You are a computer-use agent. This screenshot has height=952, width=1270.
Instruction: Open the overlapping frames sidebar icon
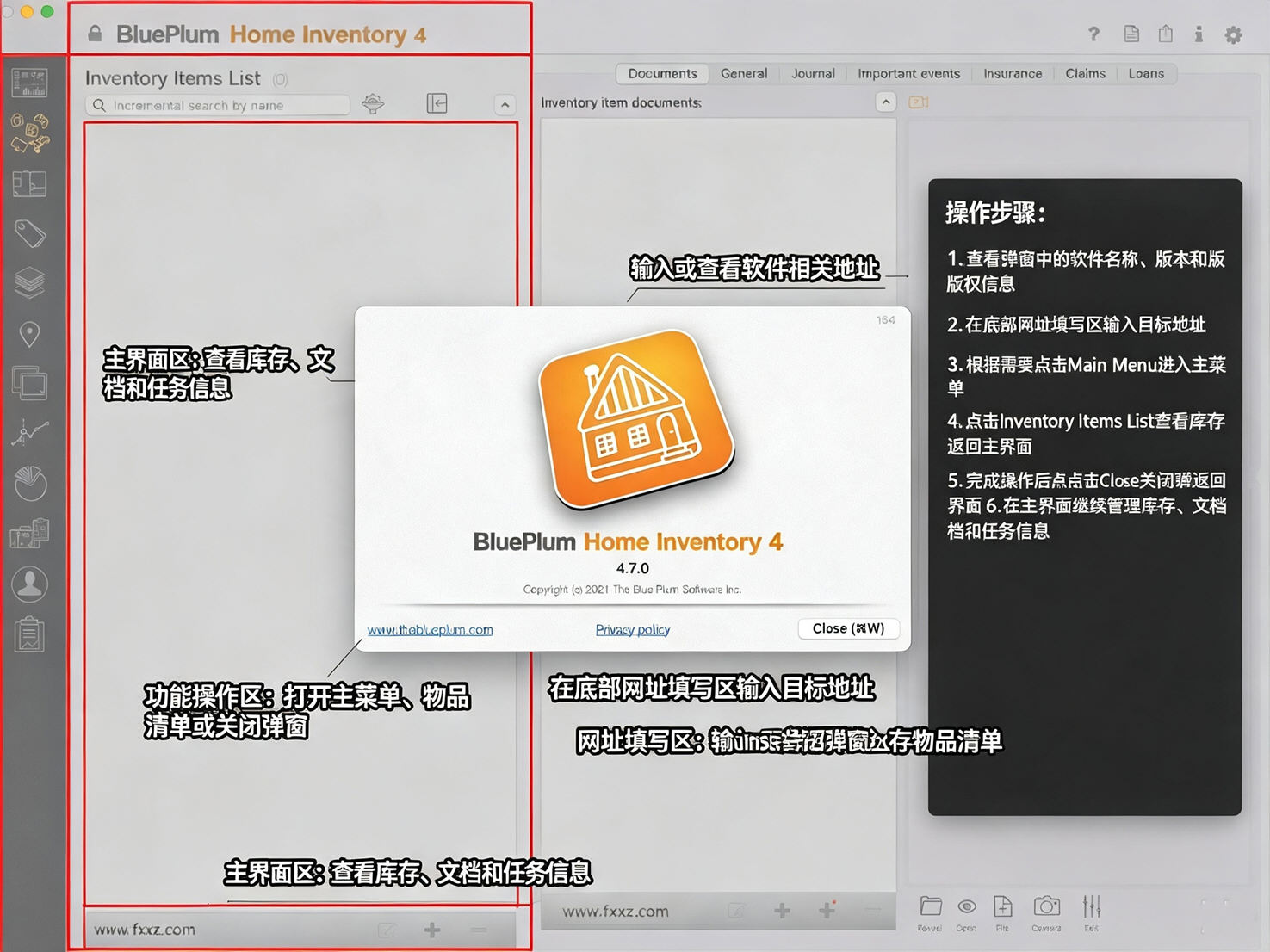click(29, 383)
